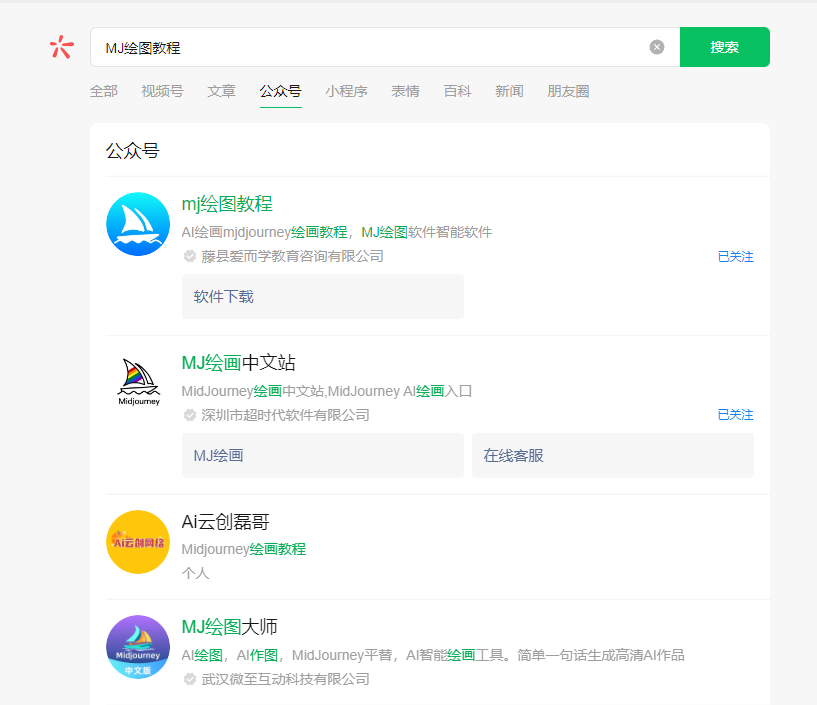
Task: Open the mj绘图教程 account title
Action: (227, 204)
